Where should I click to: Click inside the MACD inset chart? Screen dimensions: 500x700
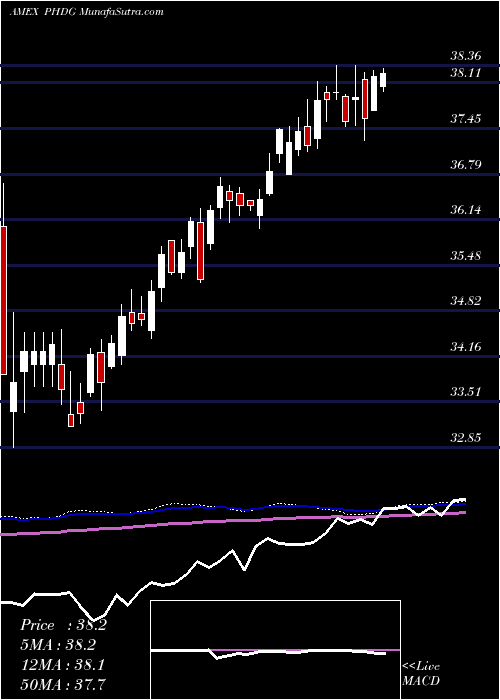point(275,650)
